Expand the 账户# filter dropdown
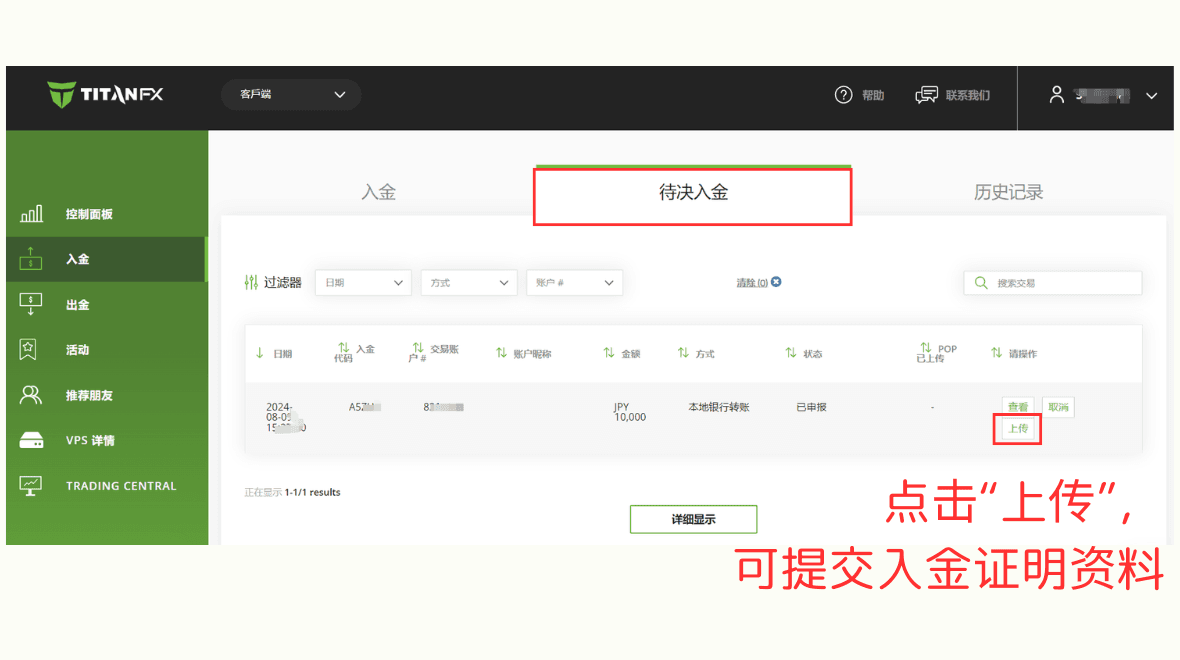This screenshot has height=660, width=1180. click(x=574, y=282)
